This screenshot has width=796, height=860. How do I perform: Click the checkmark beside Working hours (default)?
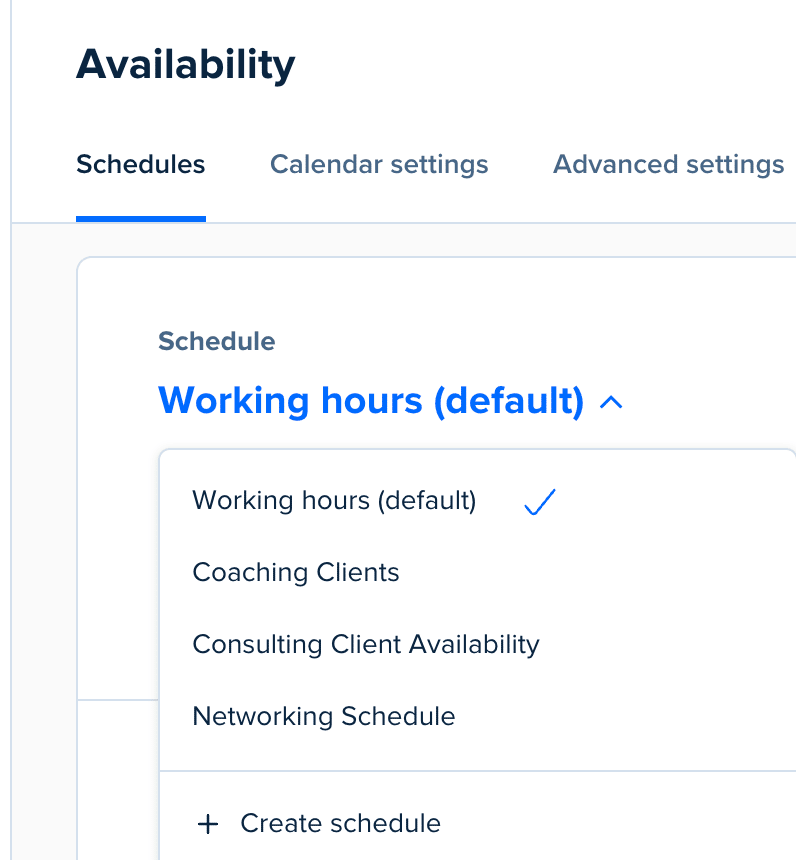[x=539, y=502]
